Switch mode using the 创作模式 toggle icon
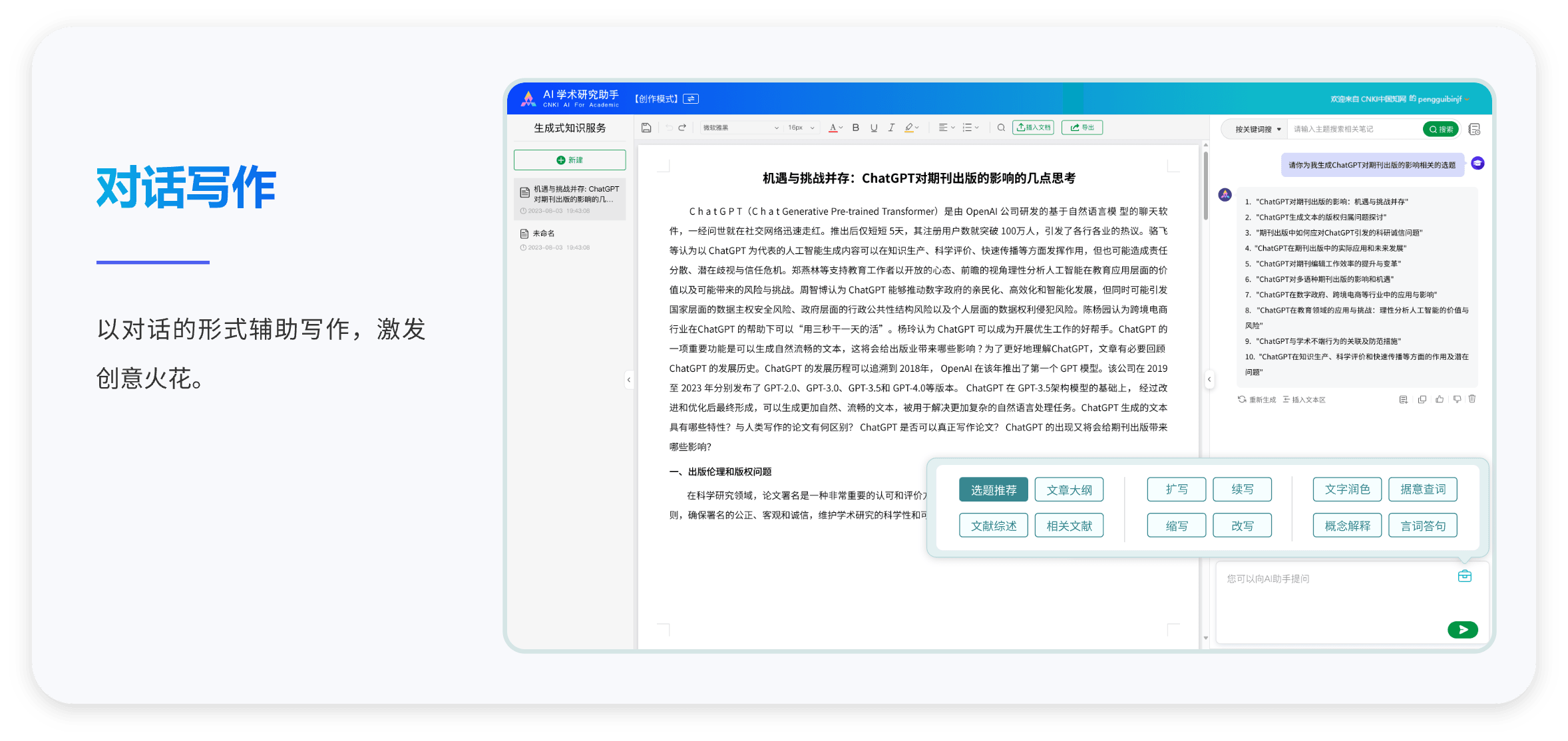The height and width of the screenshot is (741, 1568). click(x=691, y=99)
